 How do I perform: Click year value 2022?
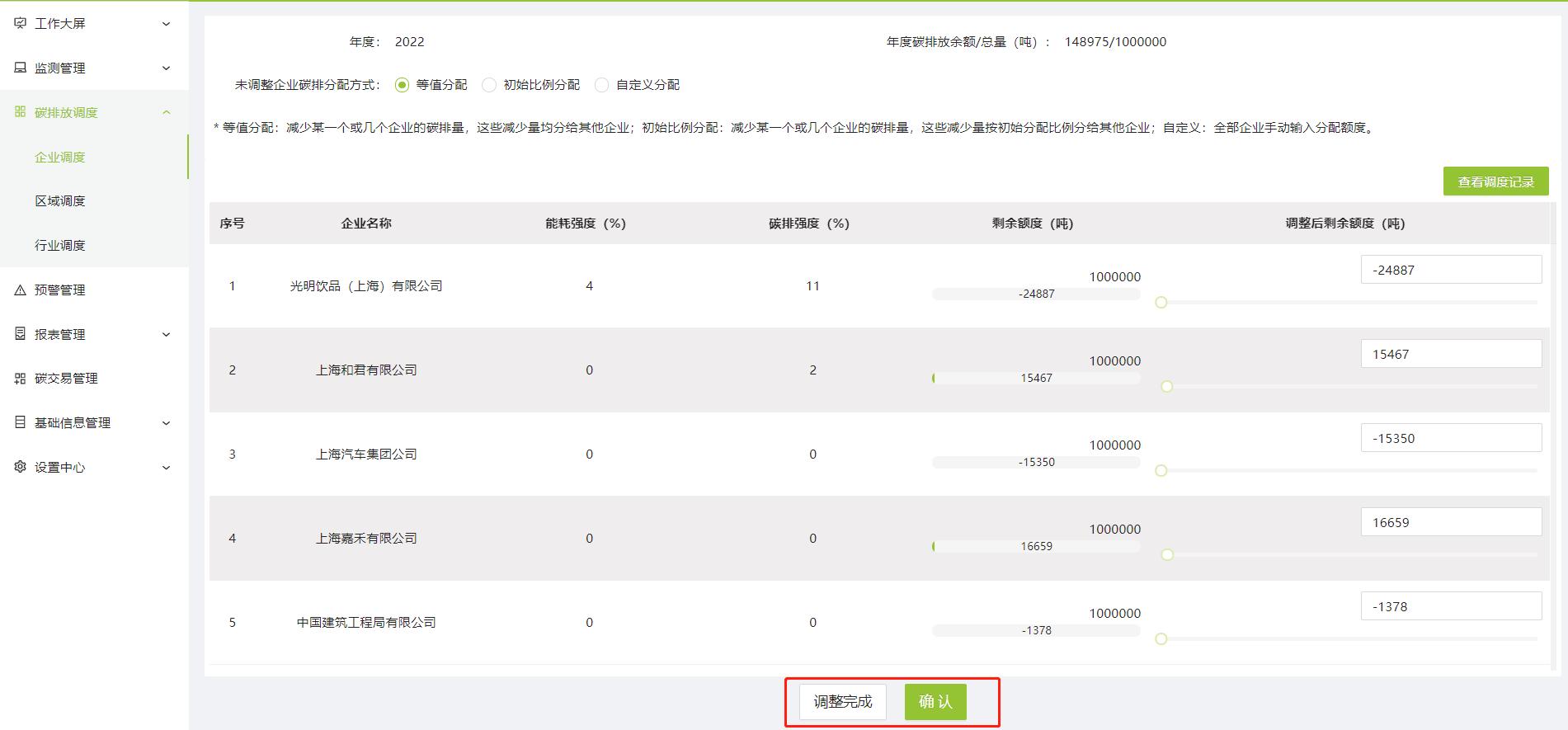pyautogui.click(x=410, y=42)
